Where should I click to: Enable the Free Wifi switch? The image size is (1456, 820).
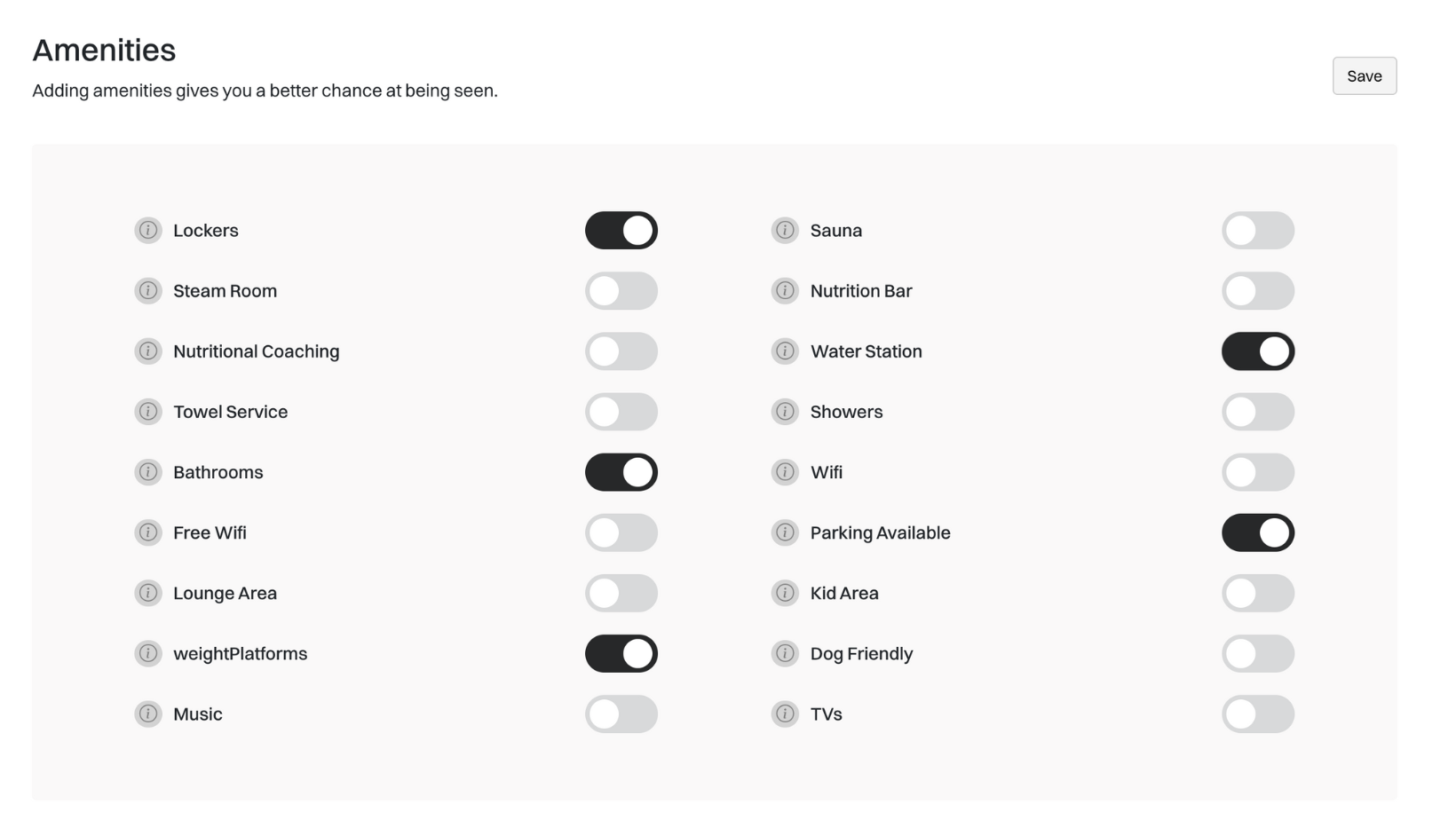tap(621, 532)
